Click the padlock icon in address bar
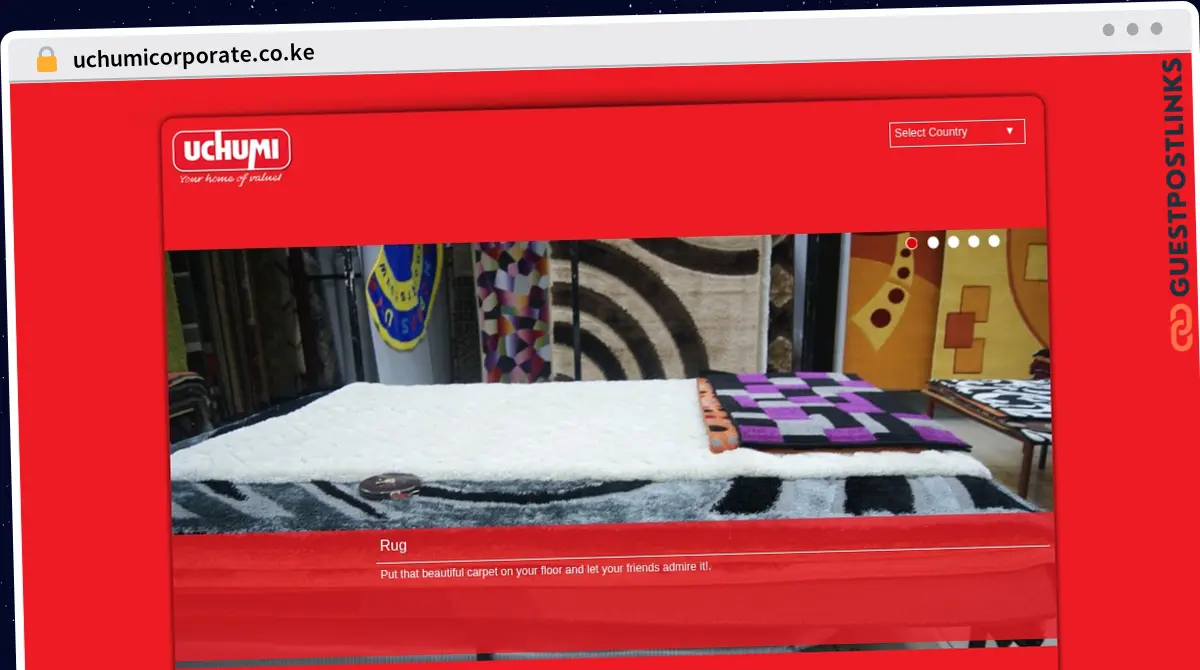Viewport: 1200px width, 670px height. (47, 60)
